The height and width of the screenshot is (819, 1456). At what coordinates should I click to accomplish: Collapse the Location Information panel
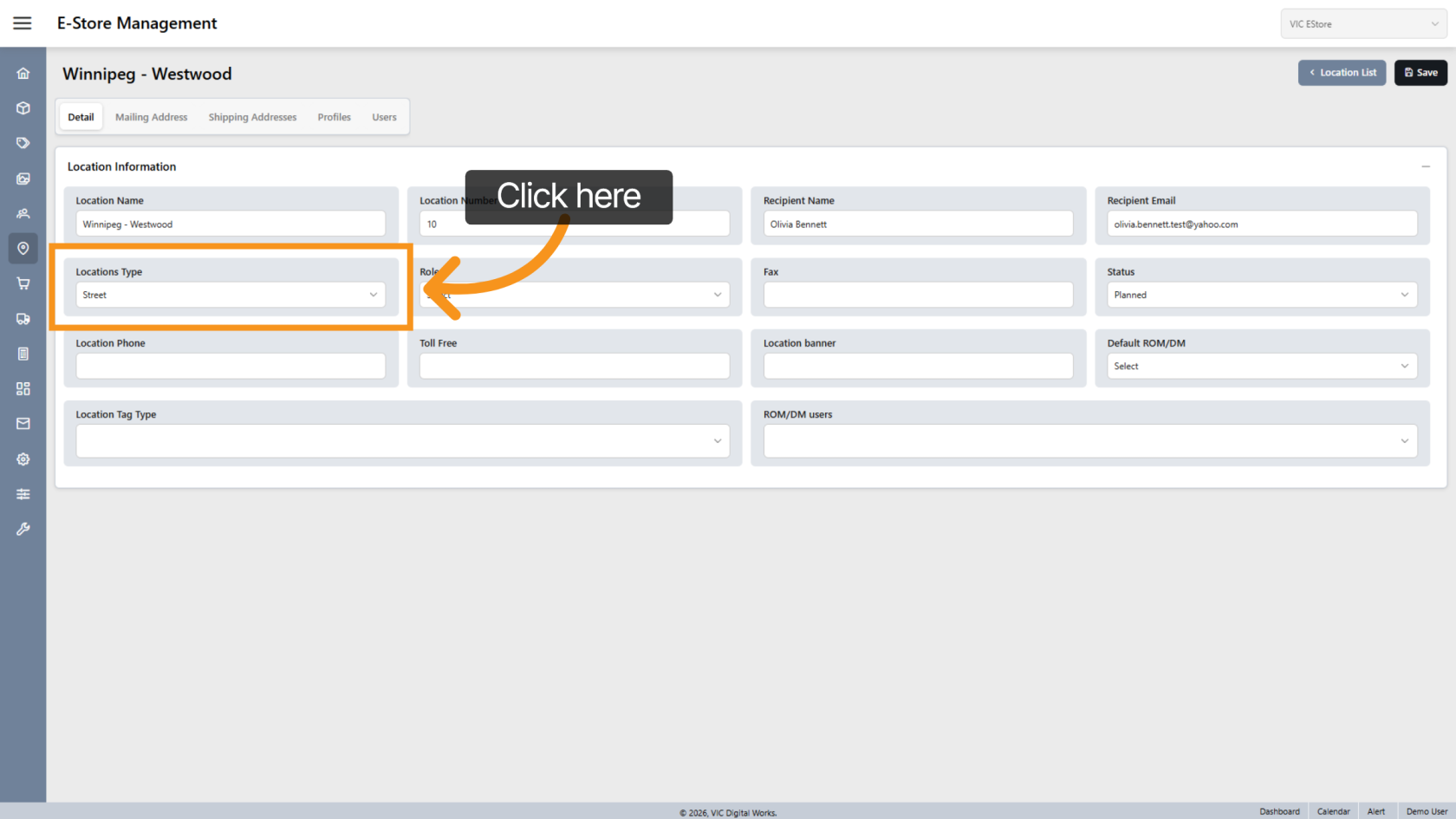pyautogui.click(x=1425, y=166)
